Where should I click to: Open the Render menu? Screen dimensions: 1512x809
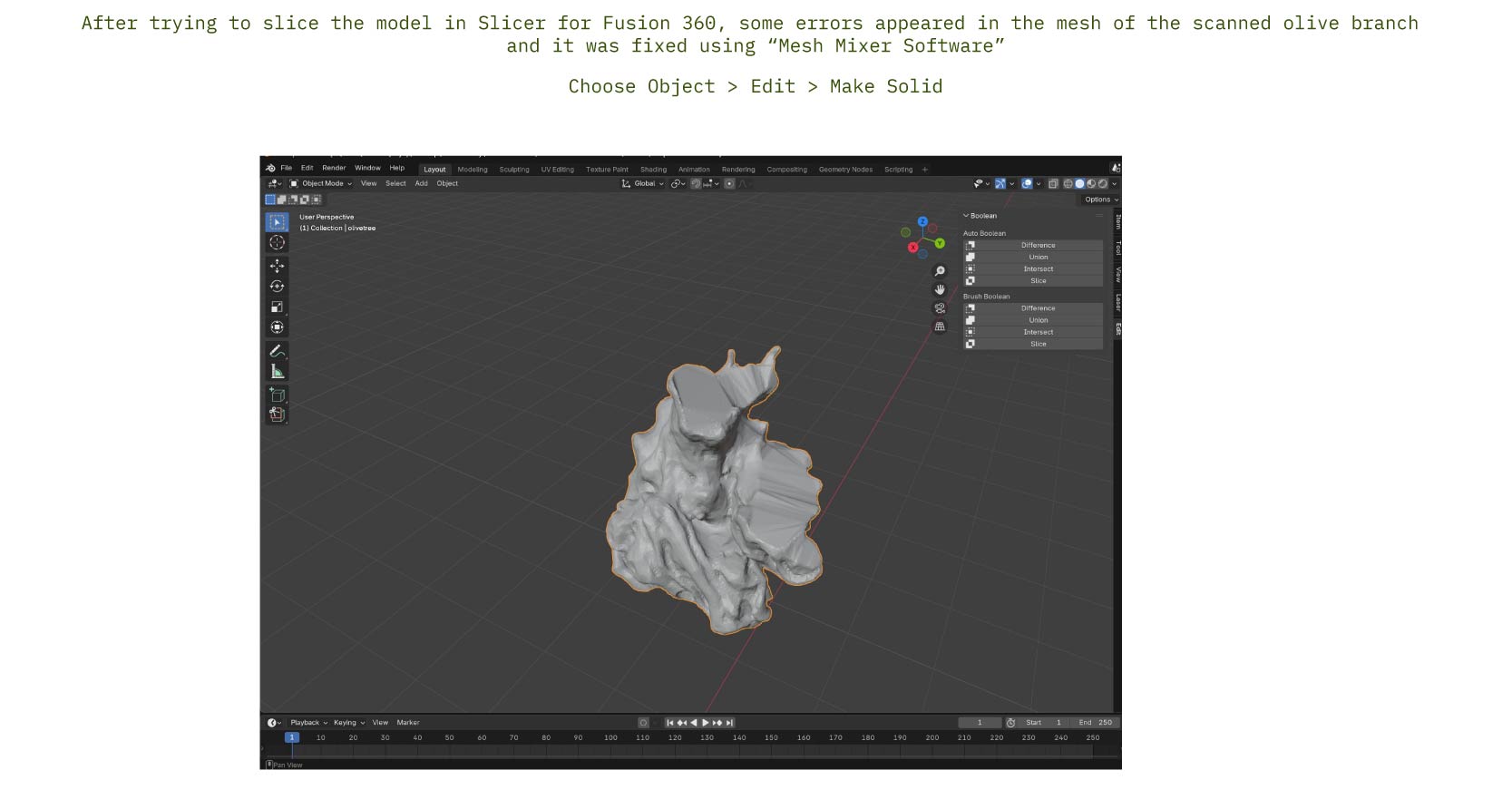[x=334, y=168]
